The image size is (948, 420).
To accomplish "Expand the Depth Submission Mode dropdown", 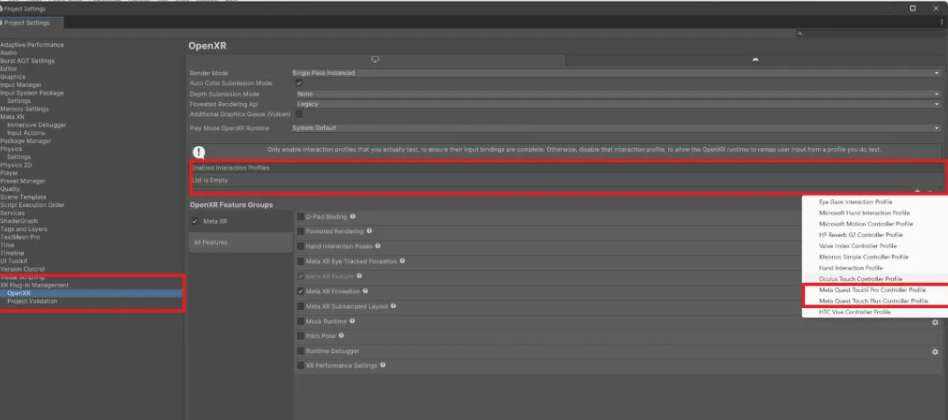I will pos(617,93).
